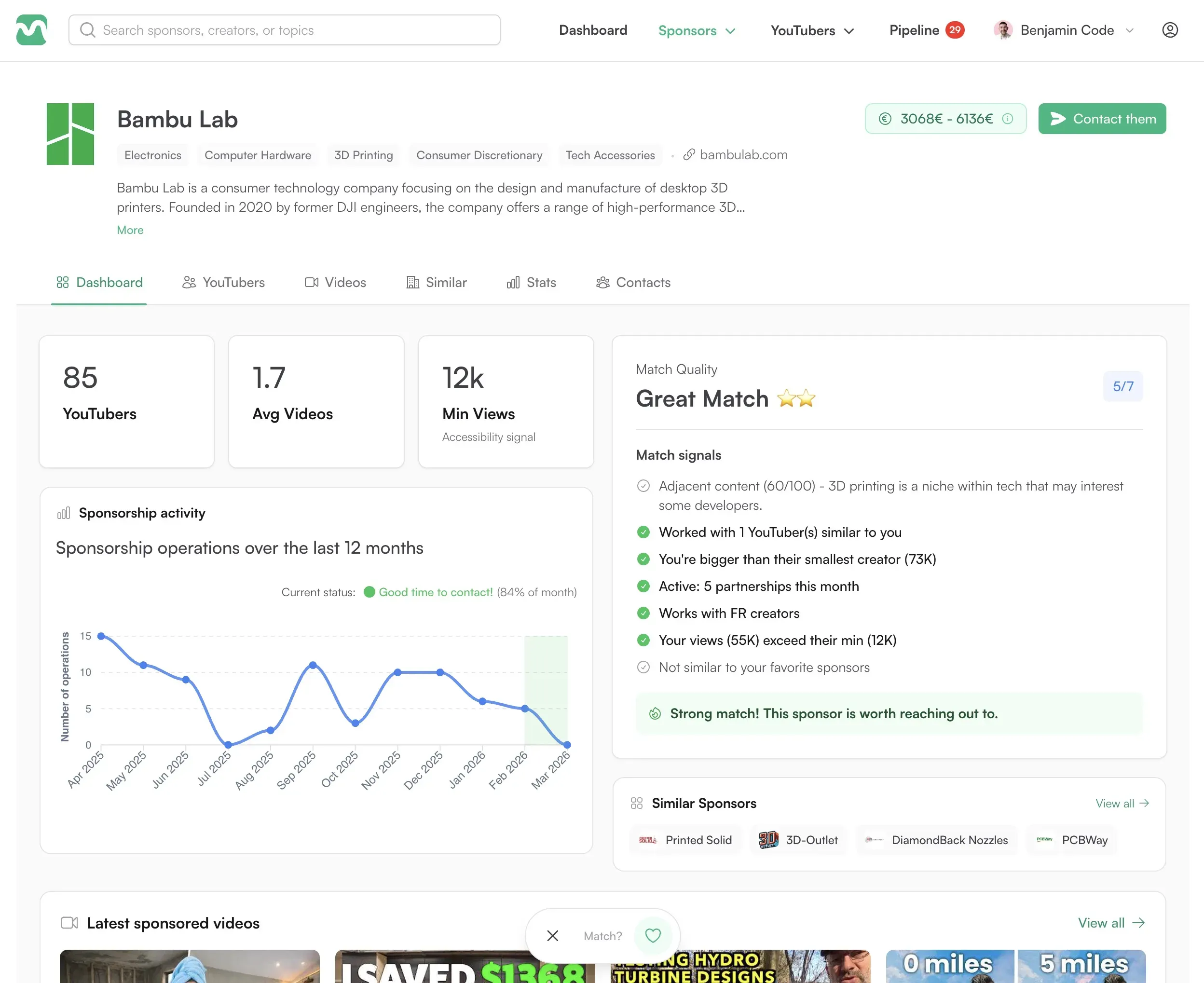This screenshot has height=983, width=1204.
Task: Expand the YouTubers dropdown menu
Action: tap(811, 30)
